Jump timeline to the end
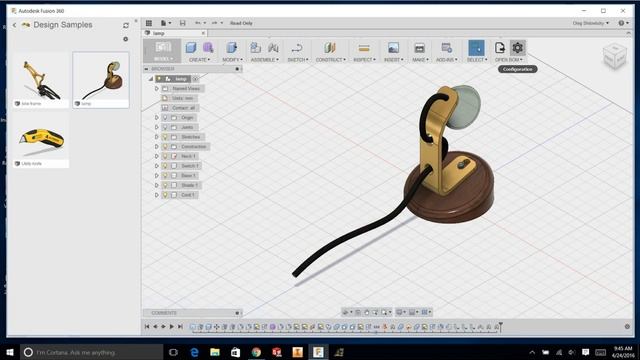640x360 pixels. tap(180, 327)
